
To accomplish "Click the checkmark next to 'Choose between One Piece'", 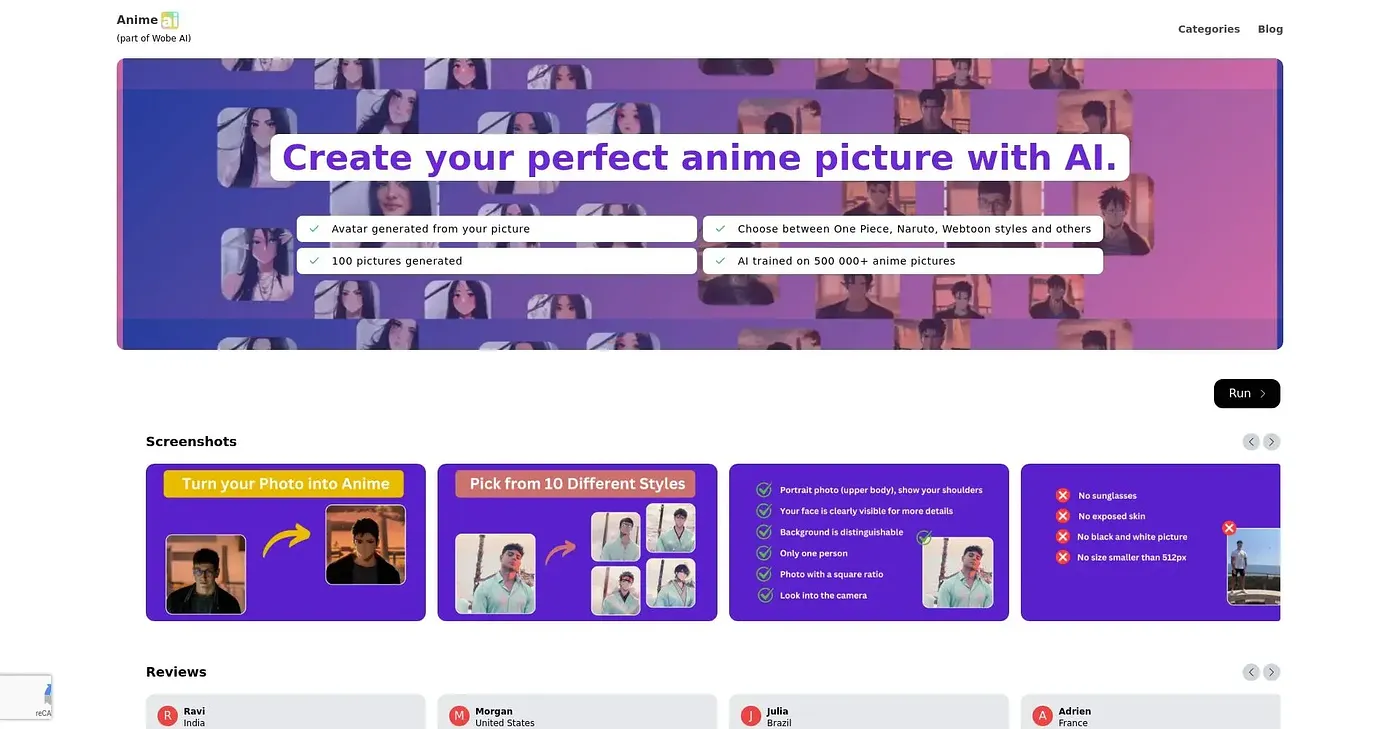I will point(720,229).
